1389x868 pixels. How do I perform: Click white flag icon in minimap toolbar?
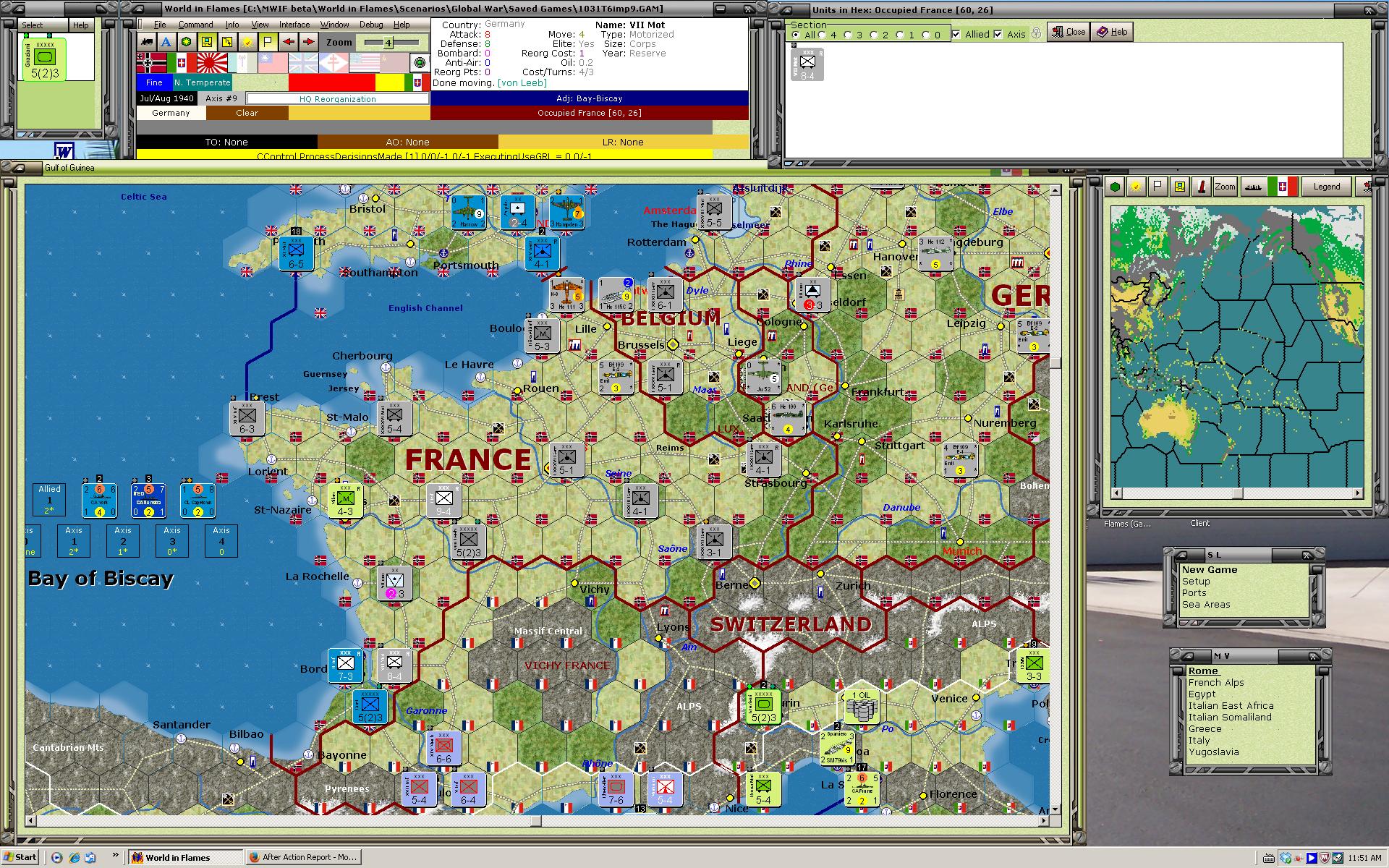(x=1158, y=187)
